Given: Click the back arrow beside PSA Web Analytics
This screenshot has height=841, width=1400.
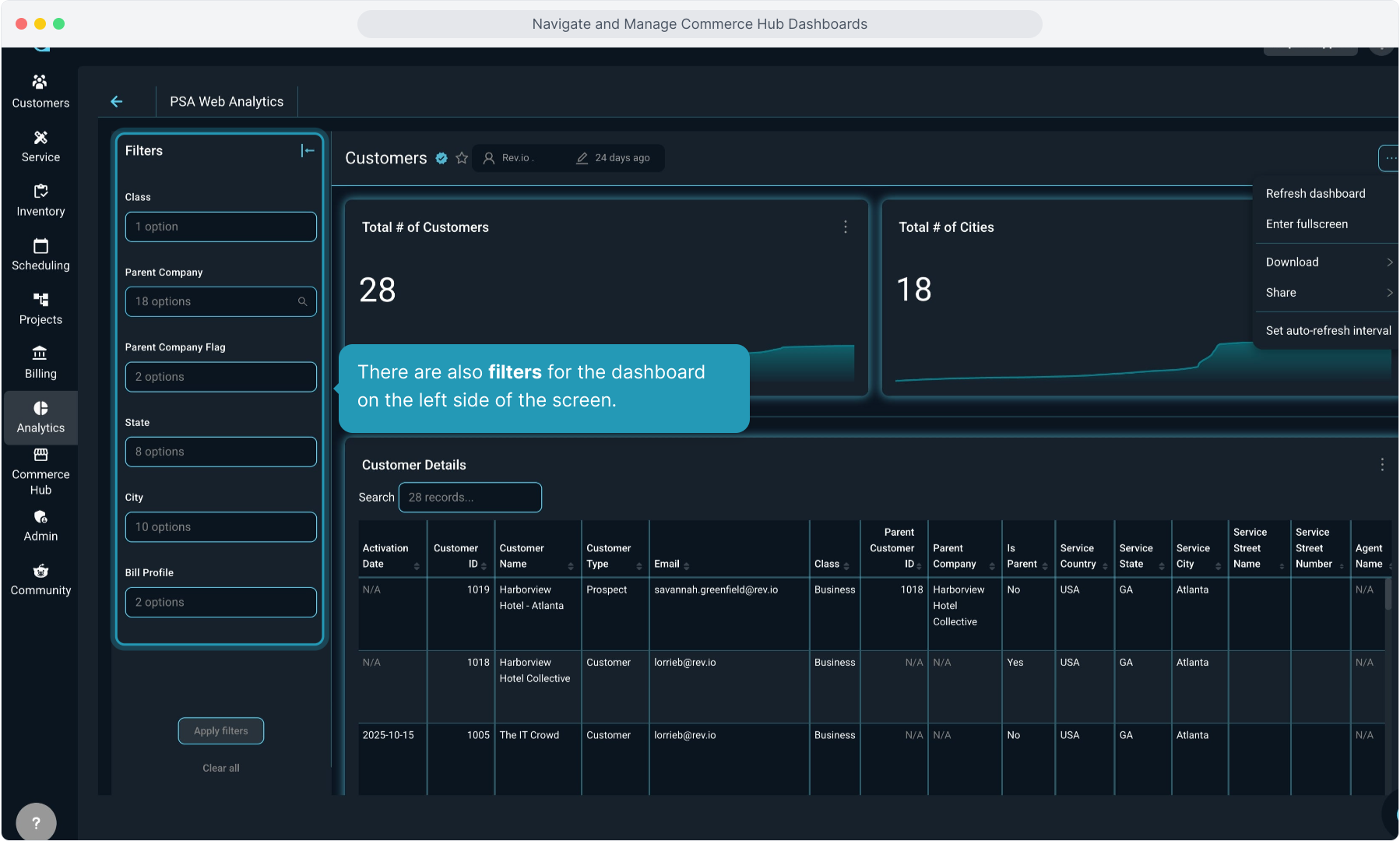Looking at the screenshot, I should point(117,101).
